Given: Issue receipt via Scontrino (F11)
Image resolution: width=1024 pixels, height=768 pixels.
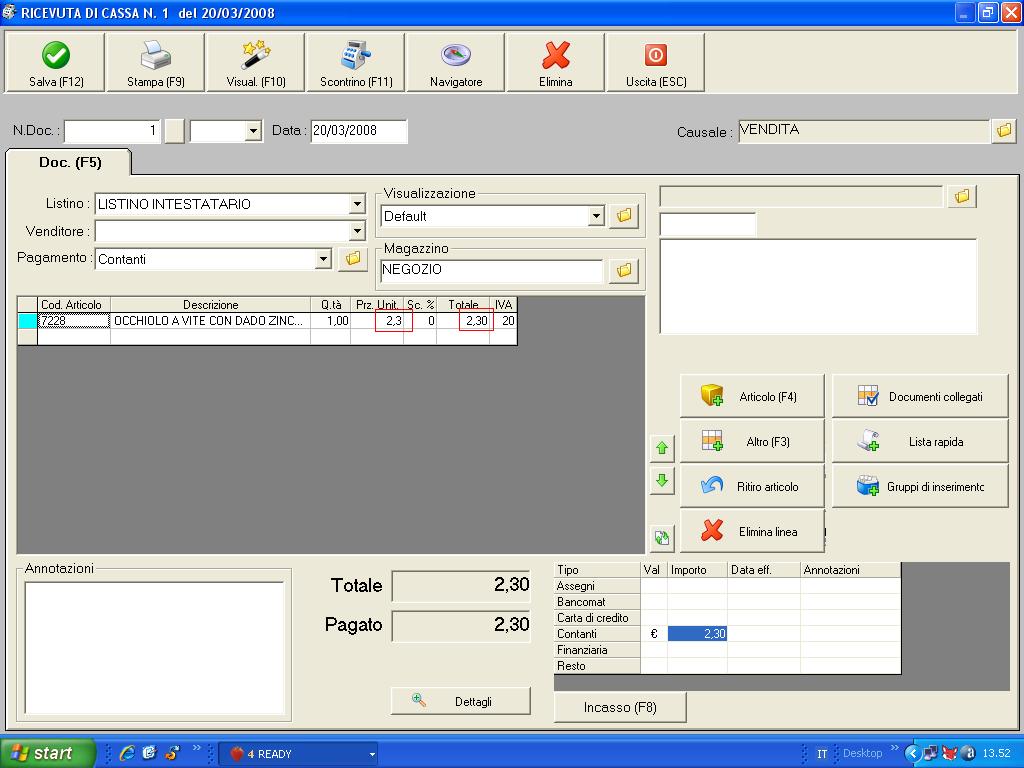Looking at the screenshot, I should click(356, 63).
